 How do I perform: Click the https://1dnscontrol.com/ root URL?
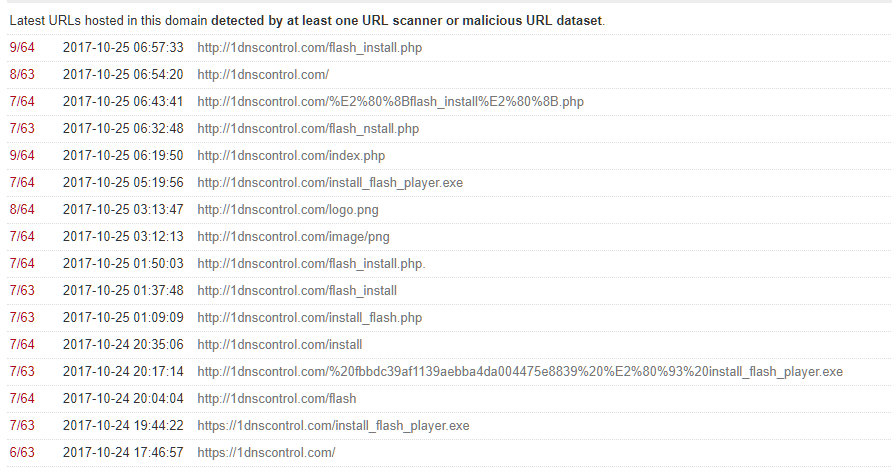tap(266, 452)
